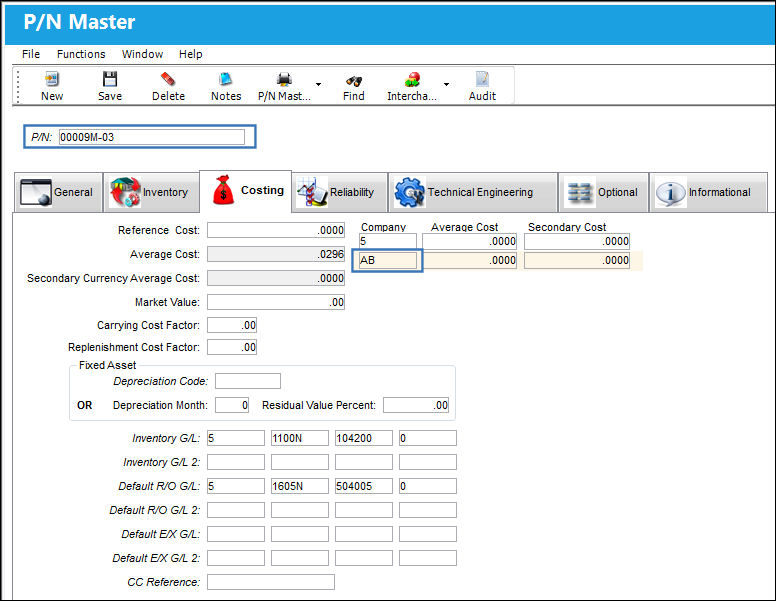Click the Average Cost column header
The image size is (776, 601).
pos(464,227)
